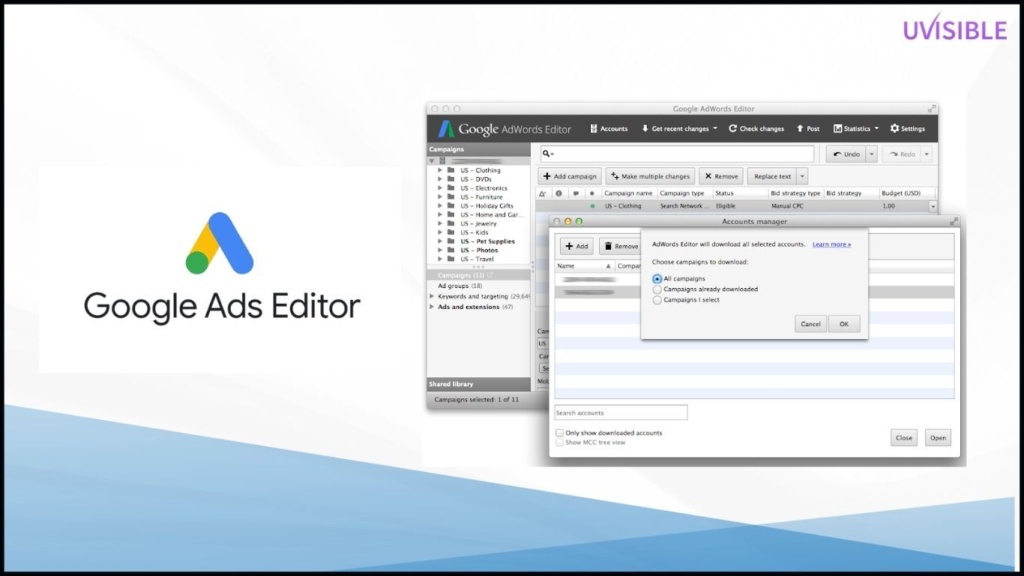Click Remove in the campaign toolbar
Viewport: 1024px width, 576px height.
click(721, 176)
